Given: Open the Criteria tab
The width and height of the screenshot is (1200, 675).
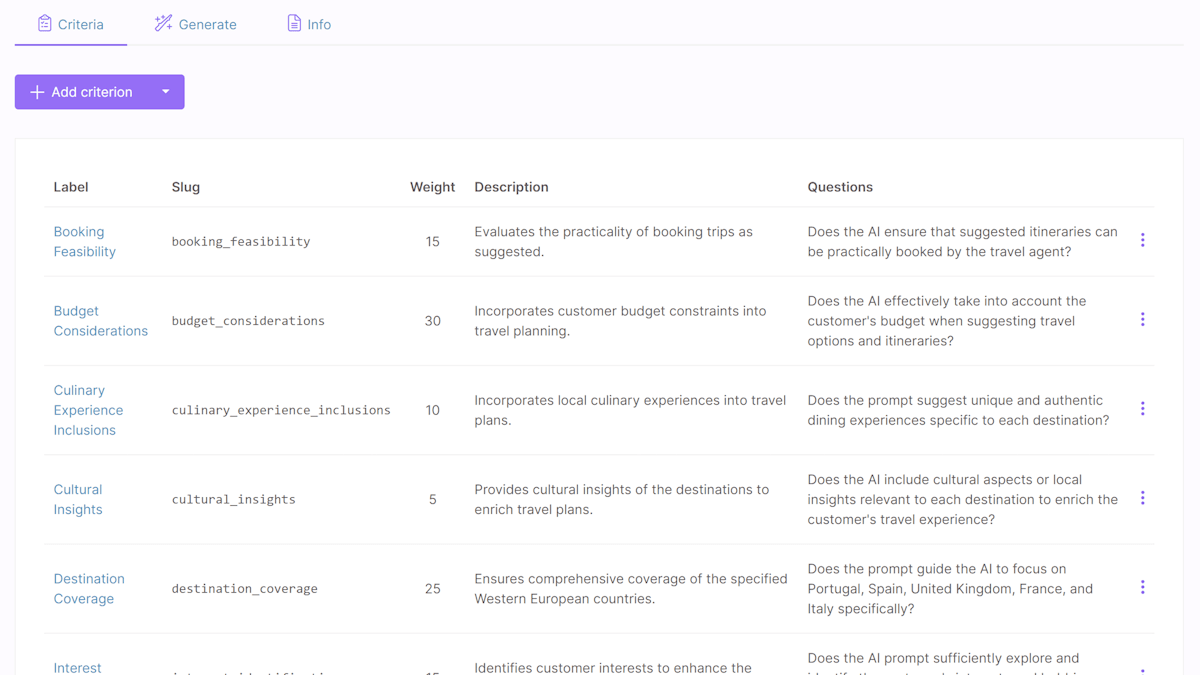Looking at the screenshot, I should point(71,24).
